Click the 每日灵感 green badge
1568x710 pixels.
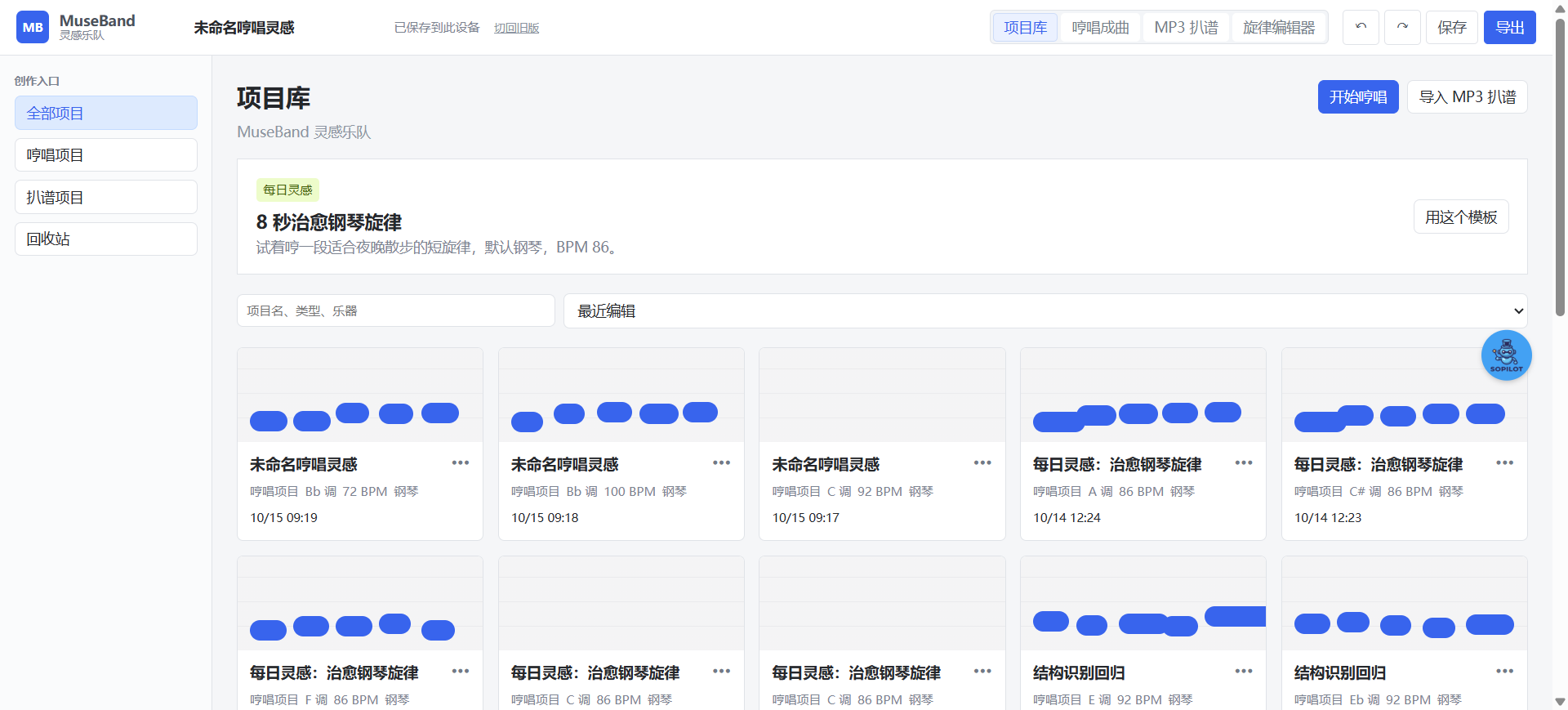pos(287,190)
